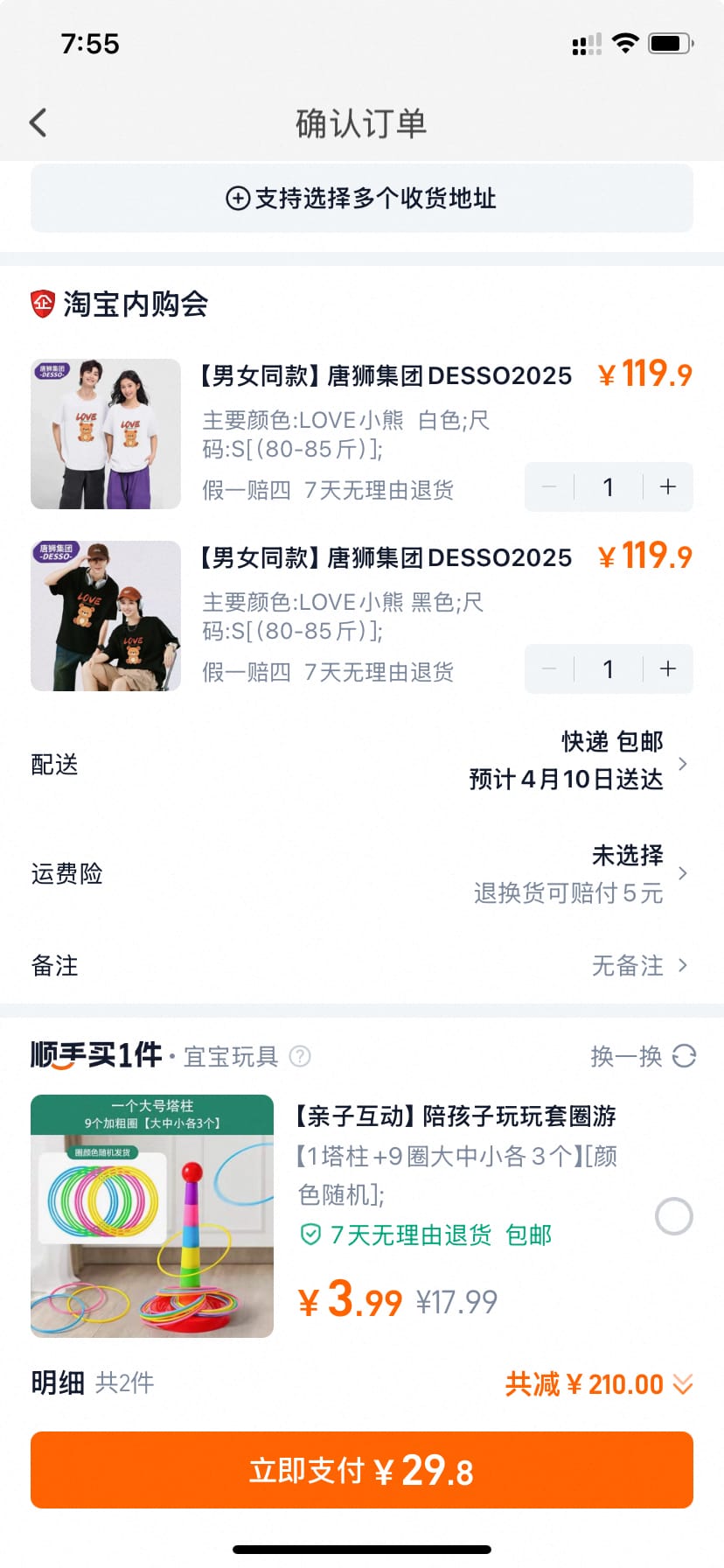Increase quantity of black LOVE小熊 shirt
The image size is (724, 1568).
(668, 669)
